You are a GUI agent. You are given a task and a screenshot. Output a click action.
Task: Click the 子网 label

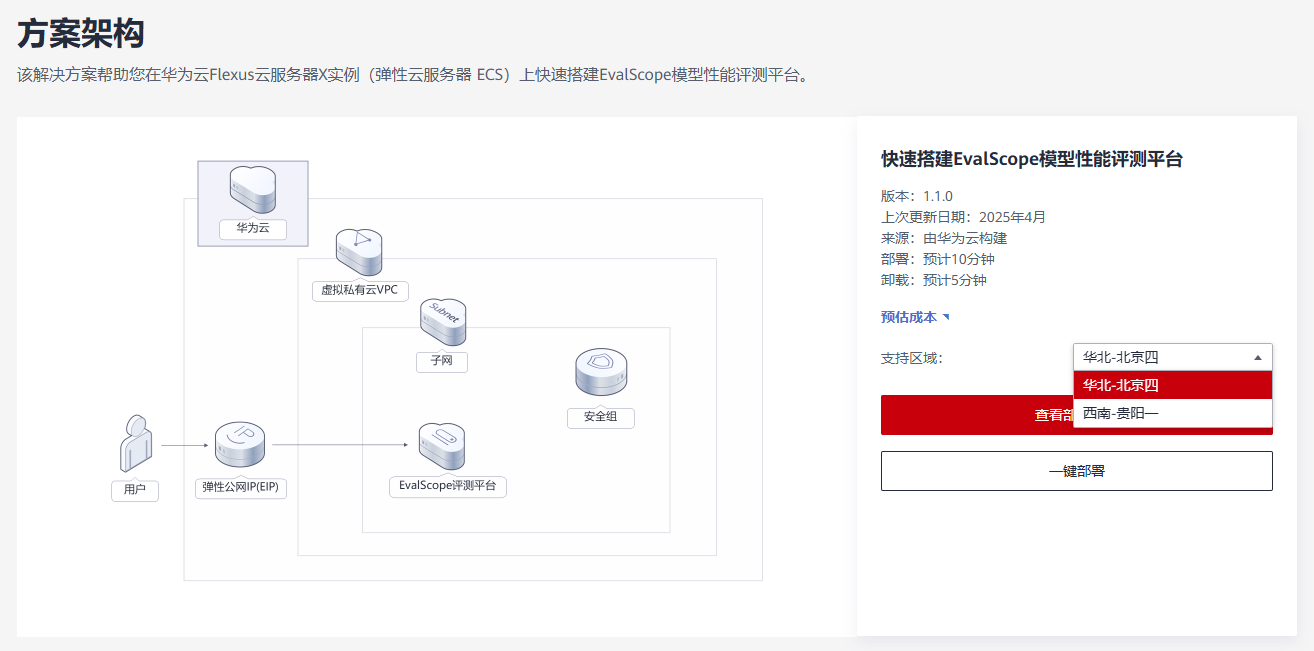point(442,361)
